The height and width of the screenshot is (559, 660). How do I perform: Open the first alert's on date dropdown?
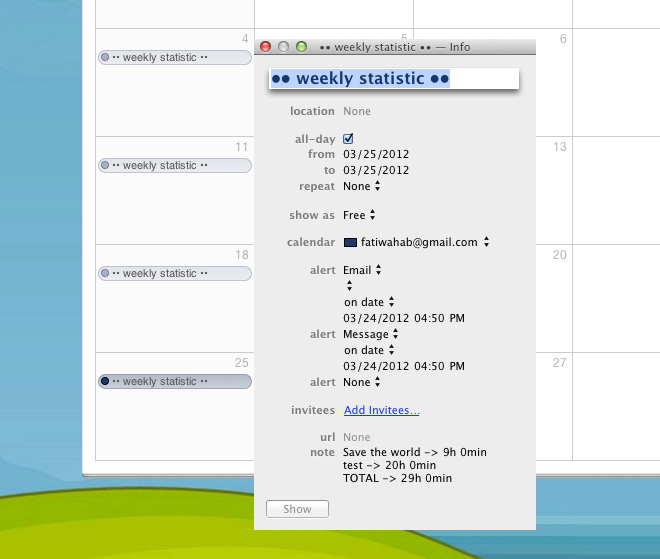coord(369,302)
